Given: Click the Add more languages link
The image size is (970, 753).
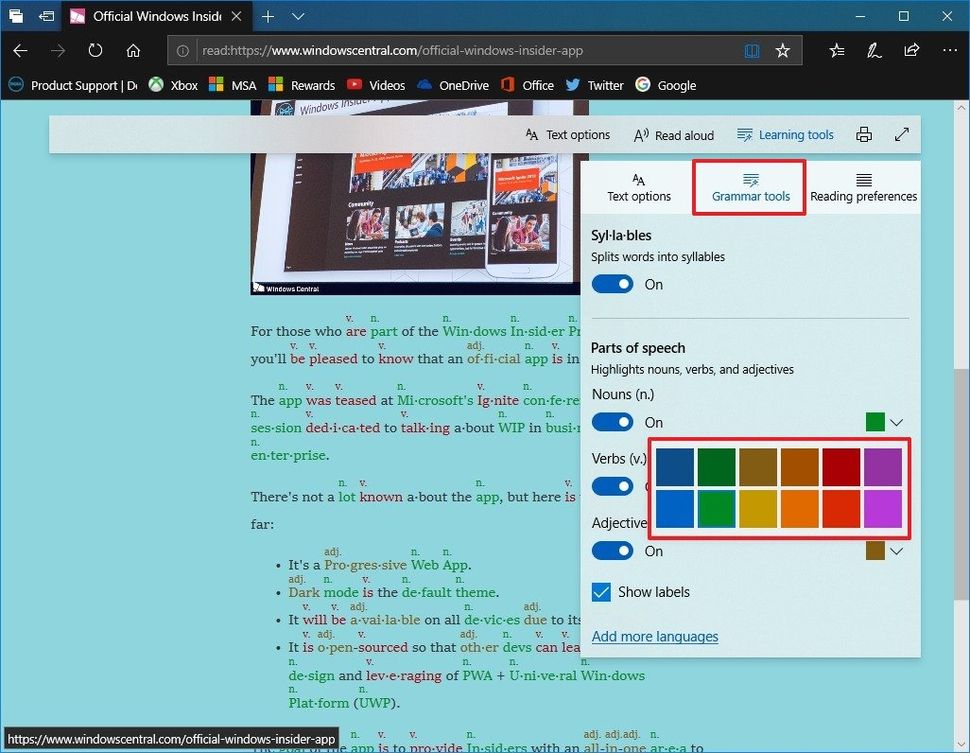Looking at the screenshot, I should coord(655,637).
